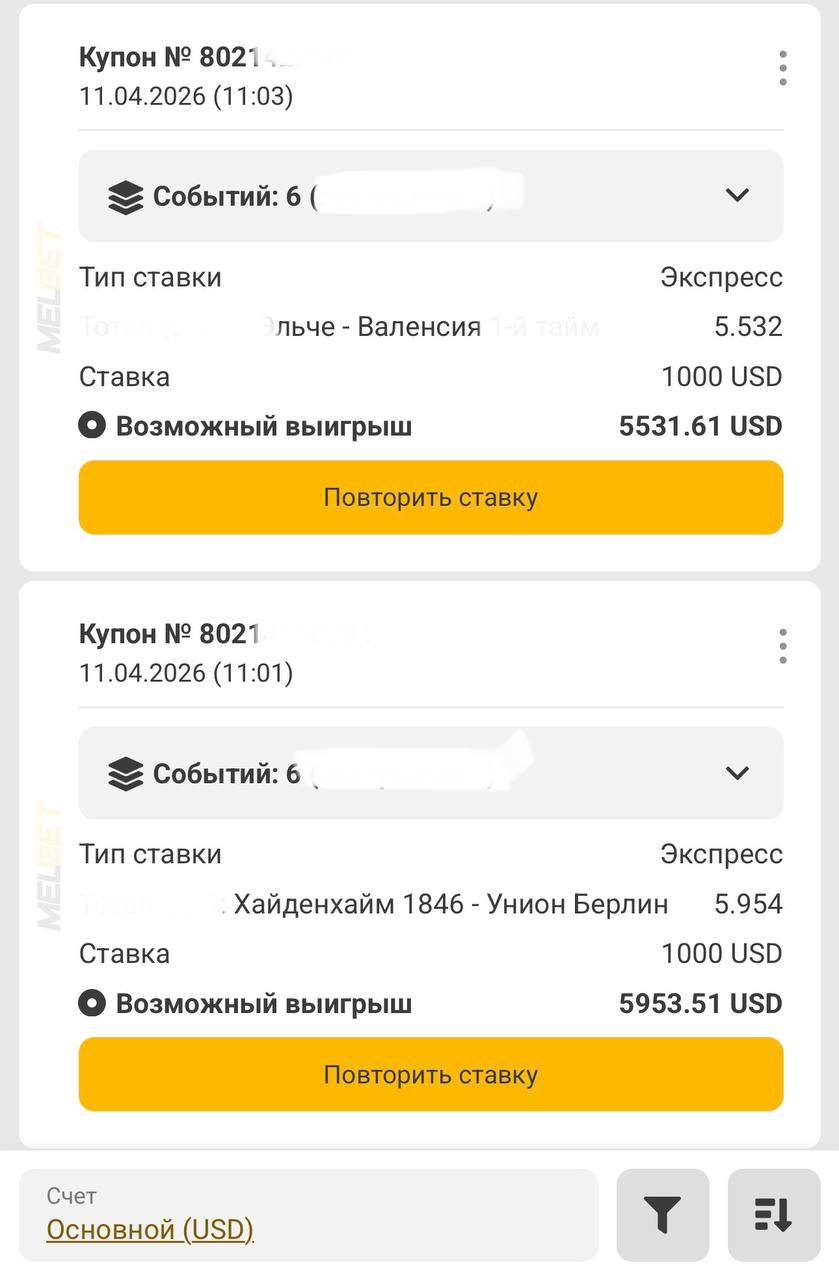Open the bet history filter

(662, 1214)
